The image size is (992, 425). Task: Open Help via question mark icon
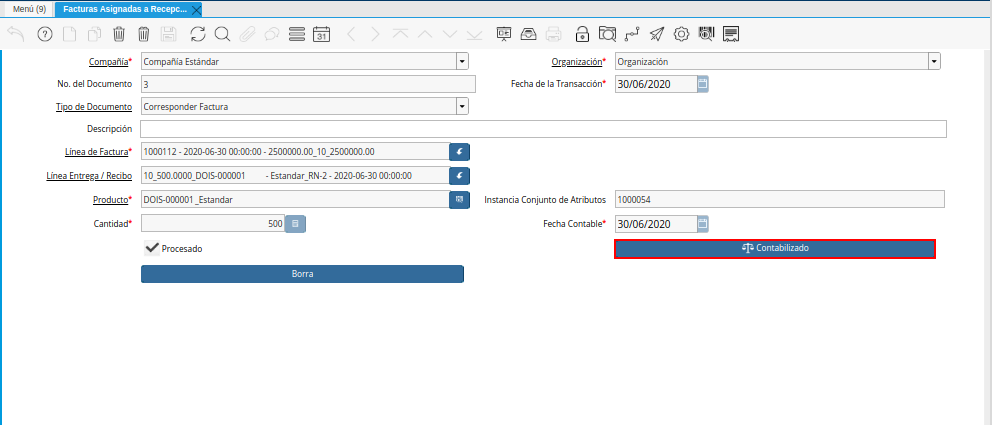(44, 34)
